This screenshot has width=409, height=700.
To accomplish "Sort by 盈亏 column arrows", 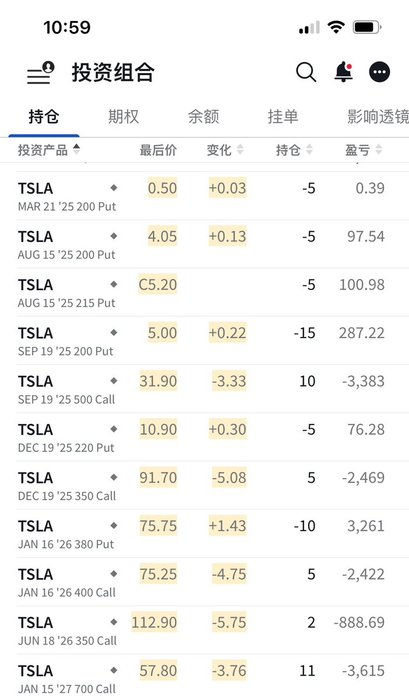I will coord(379,150).
